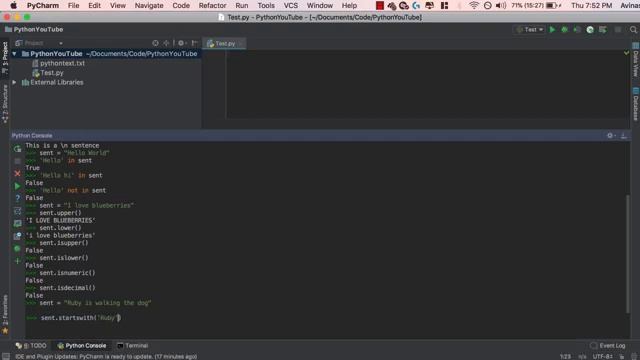Click the update notification in status bar
This screenshot has height=360, width=640.
[106, 356]
